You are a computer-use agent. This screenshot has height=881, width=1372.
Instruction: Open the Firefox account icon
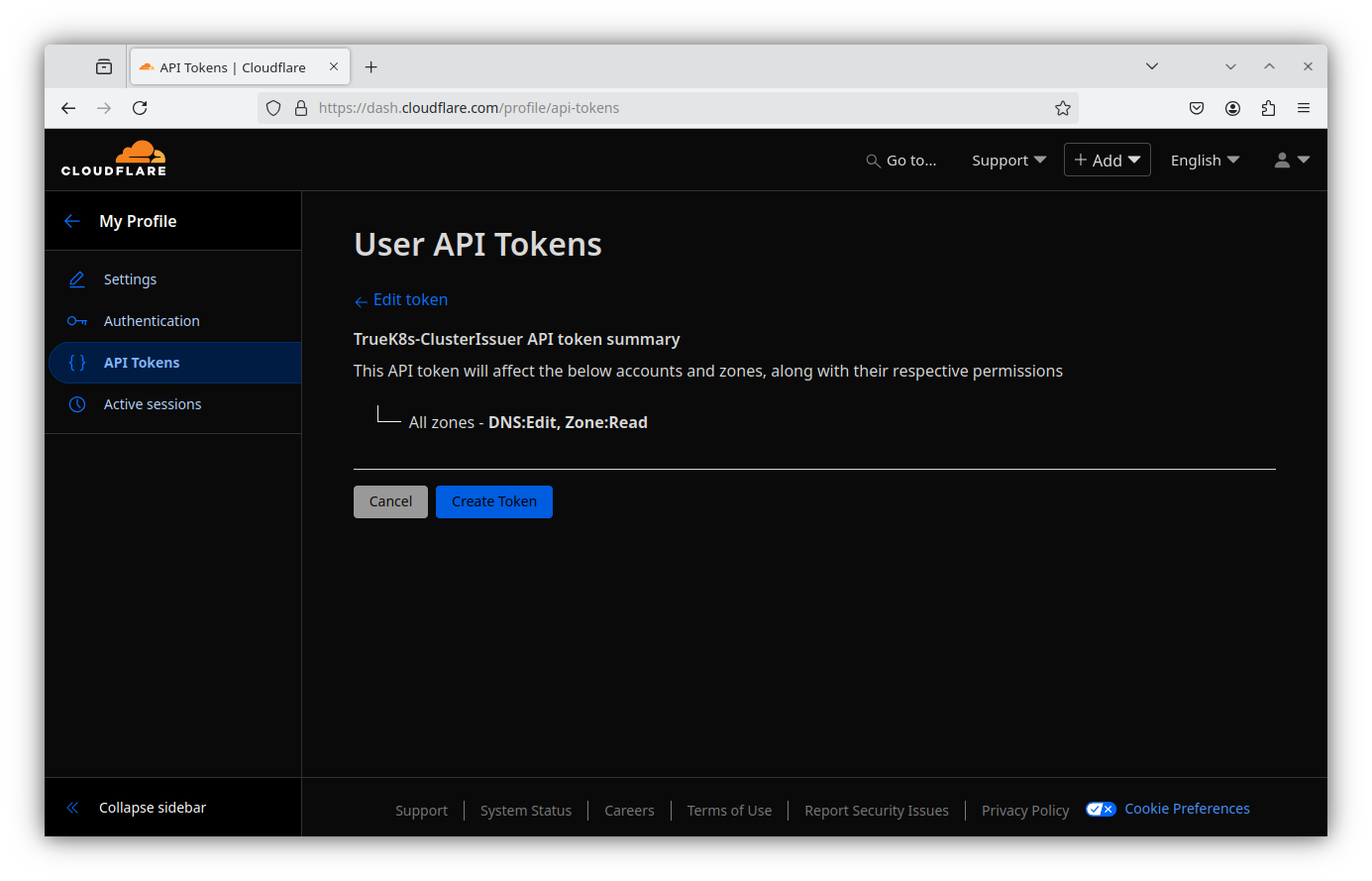click(x=1232, y=108)
